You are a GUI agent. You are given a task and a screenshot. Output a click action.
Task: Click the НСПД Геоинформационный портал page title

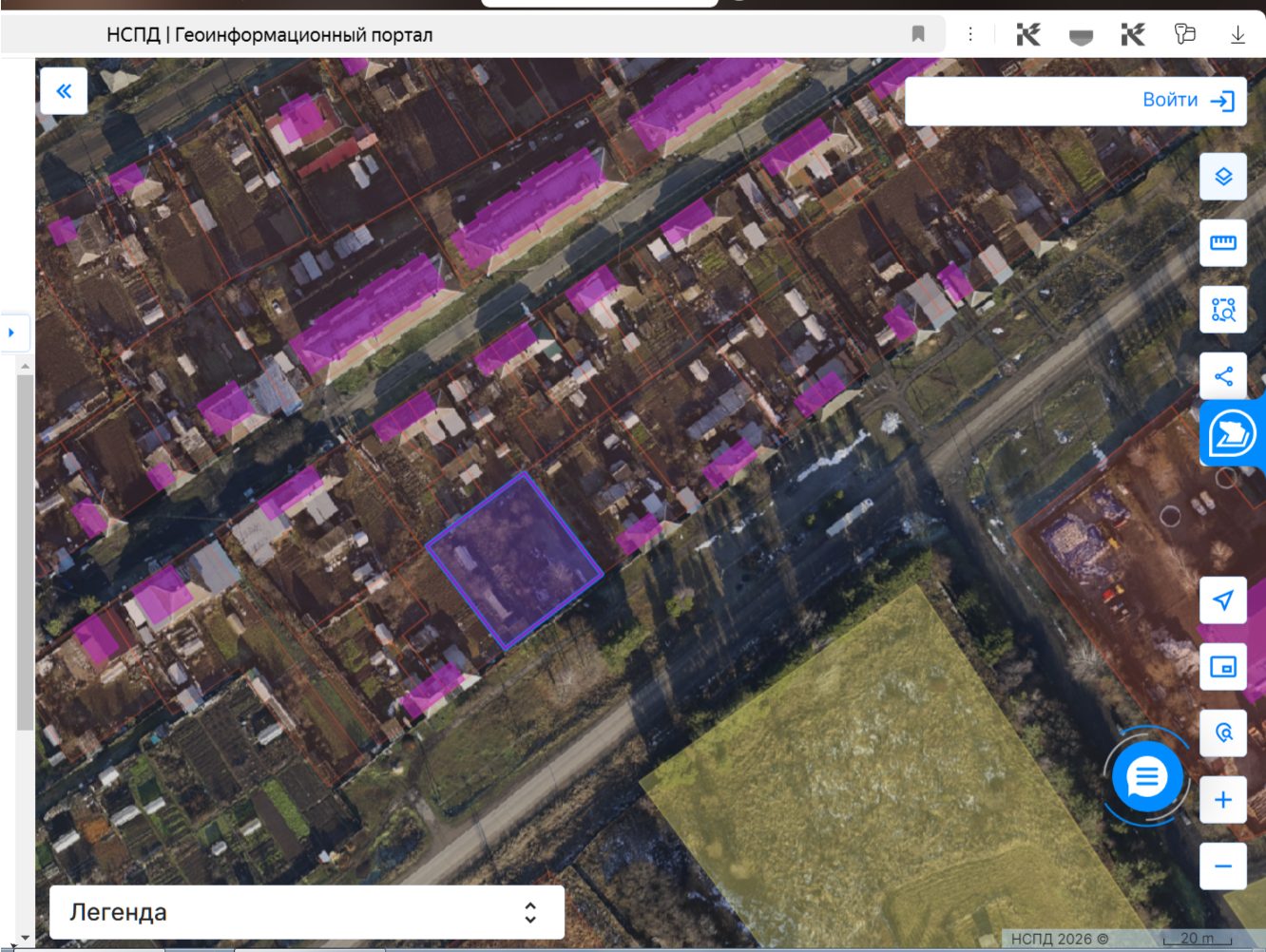(269, 35)
